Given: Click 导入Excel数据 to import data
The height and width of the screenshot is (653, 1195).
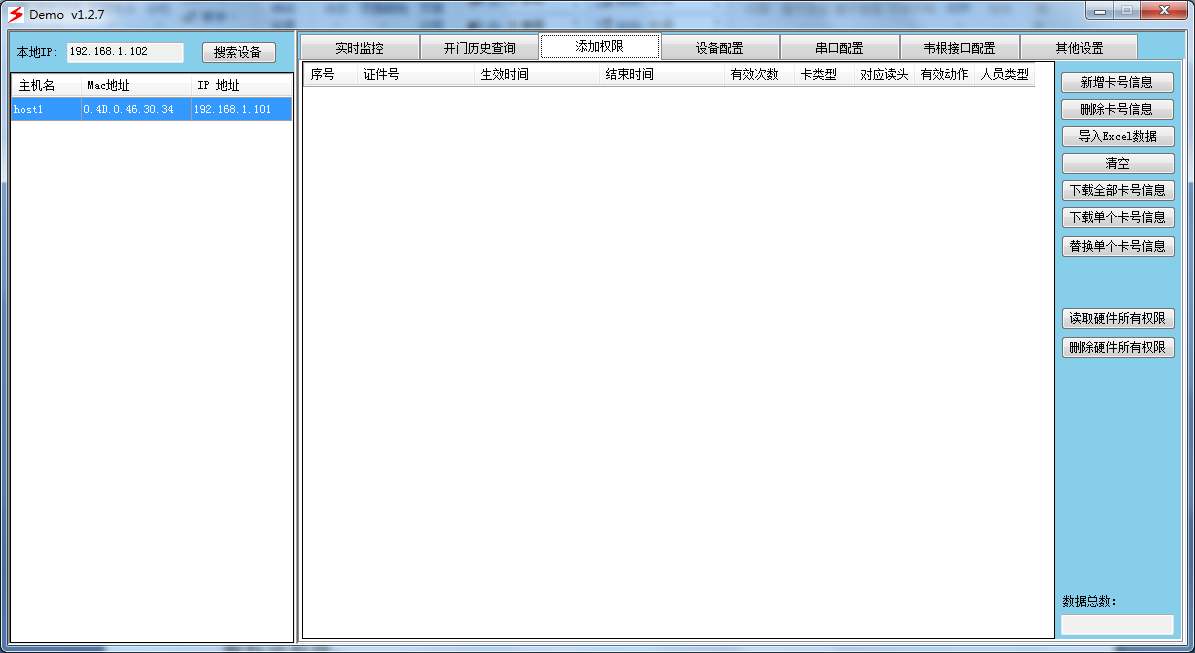Looking at the screenshot, I should pyautogui.click(x=1117, y=136).
